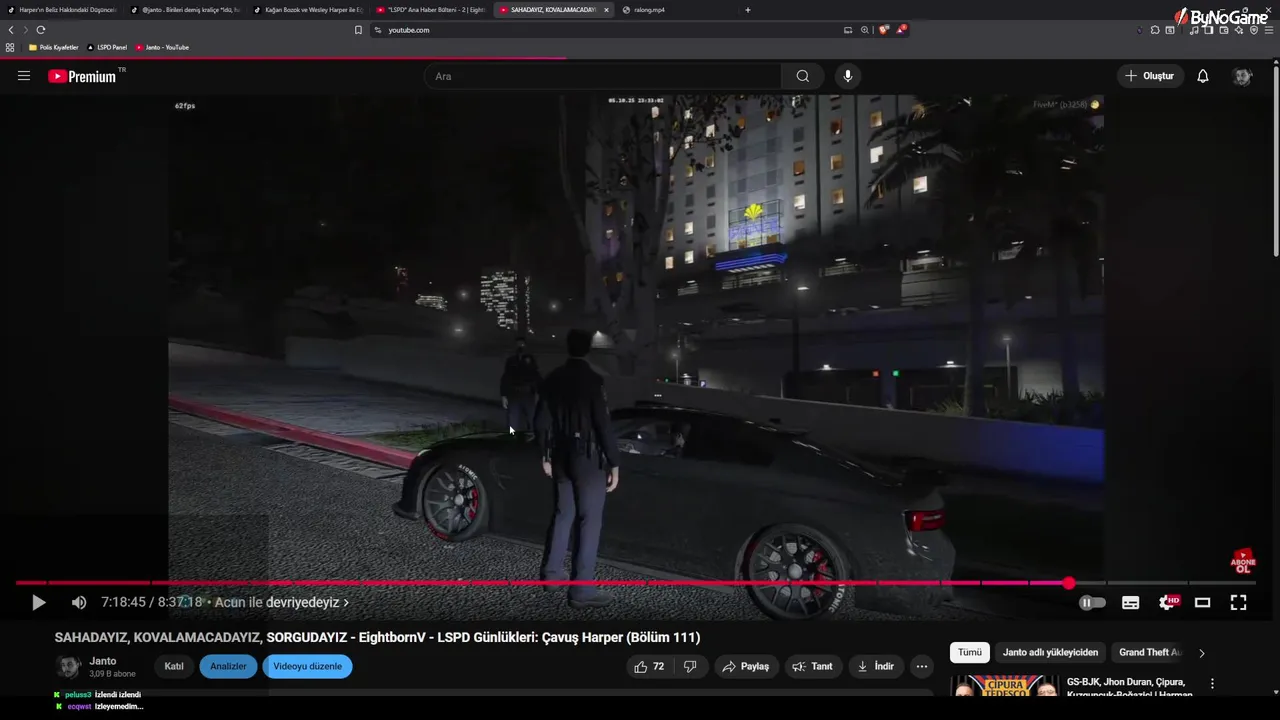This screenshot has height=720, width=1280.
Task: Open the Janto - YouTube bookmark
Action: pos(162,47)
